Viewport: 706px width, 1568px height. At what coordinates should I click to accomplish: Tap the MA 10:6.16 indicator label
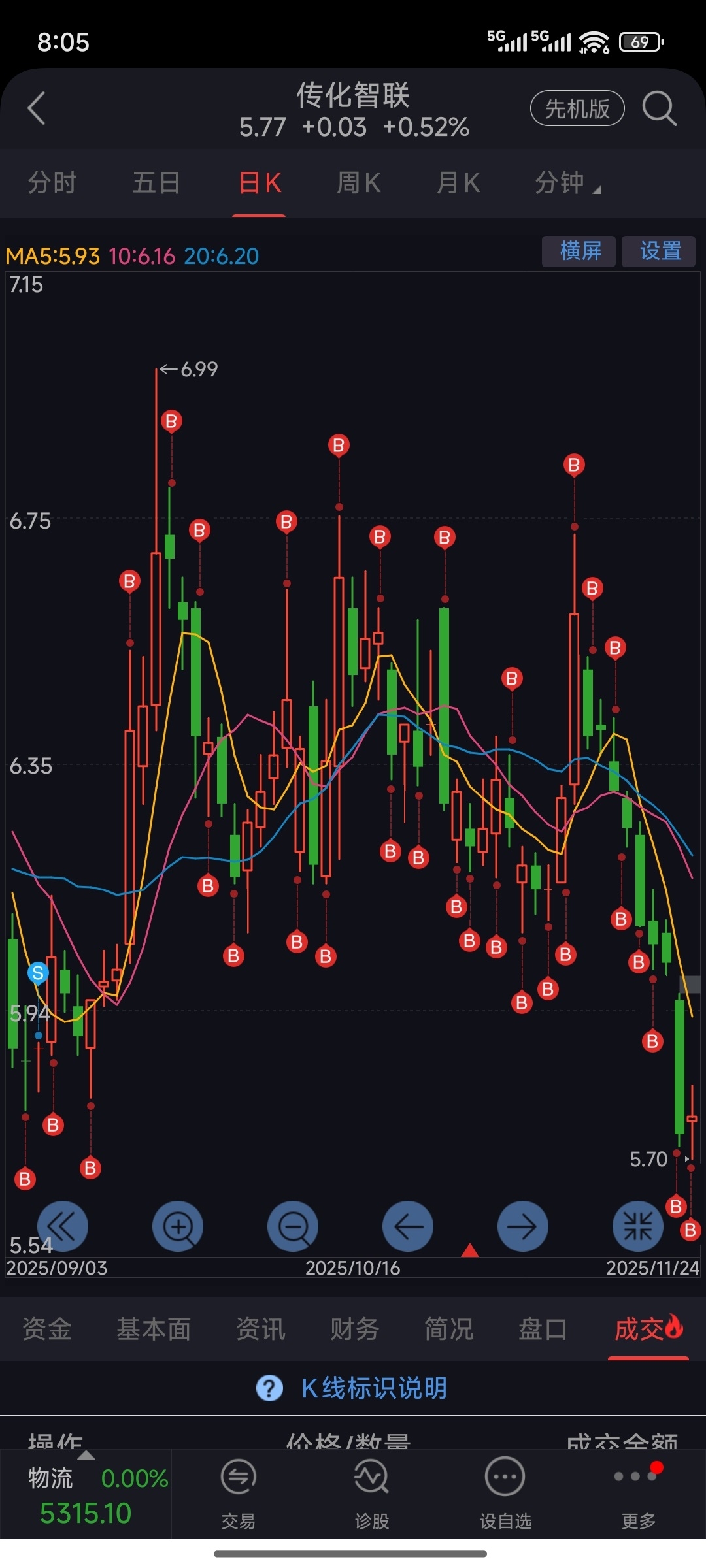(x=142, y=256)
